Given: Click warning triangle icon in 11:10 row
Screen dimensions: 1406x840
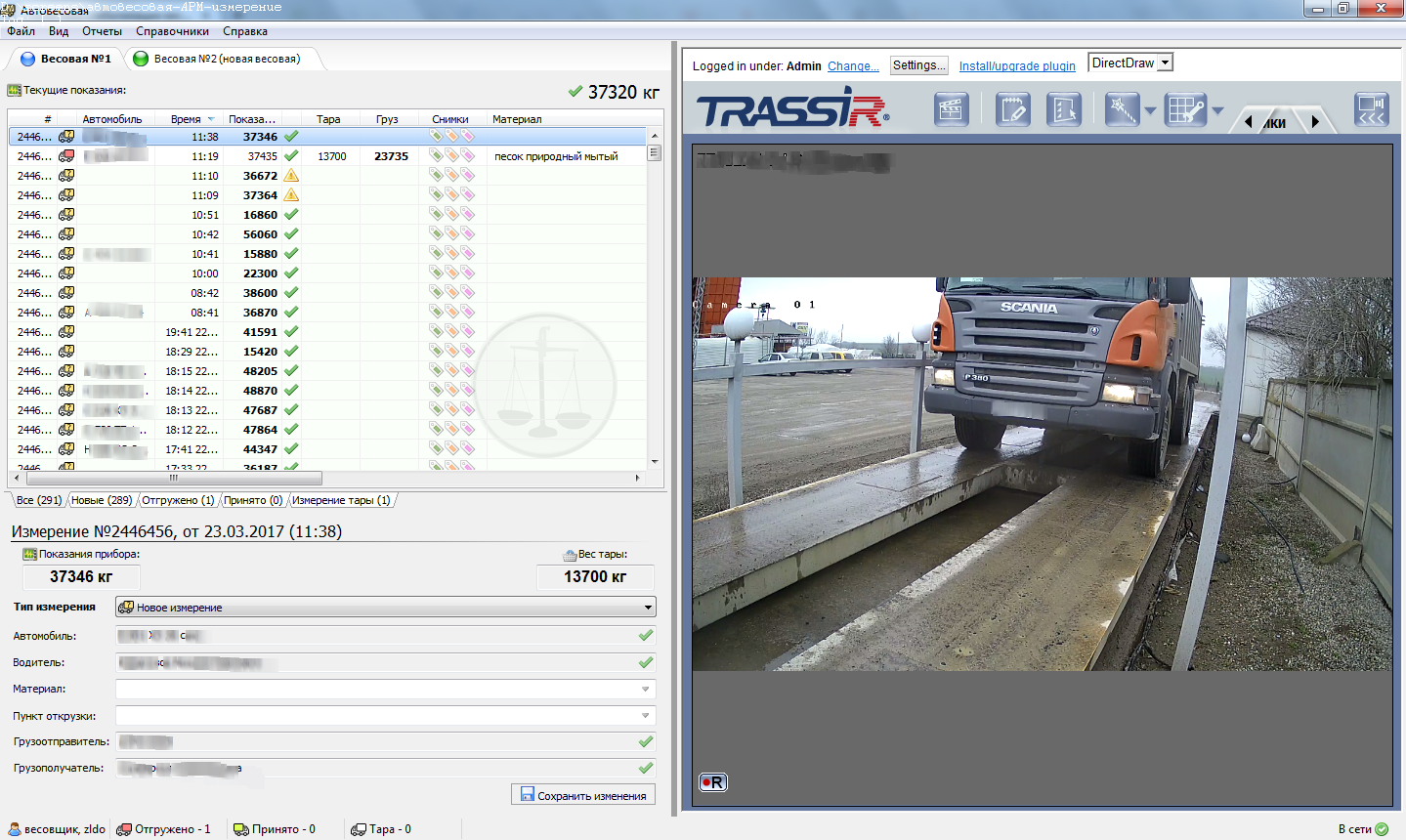Looking at the screenshot, I should click(x=291, y=176).
